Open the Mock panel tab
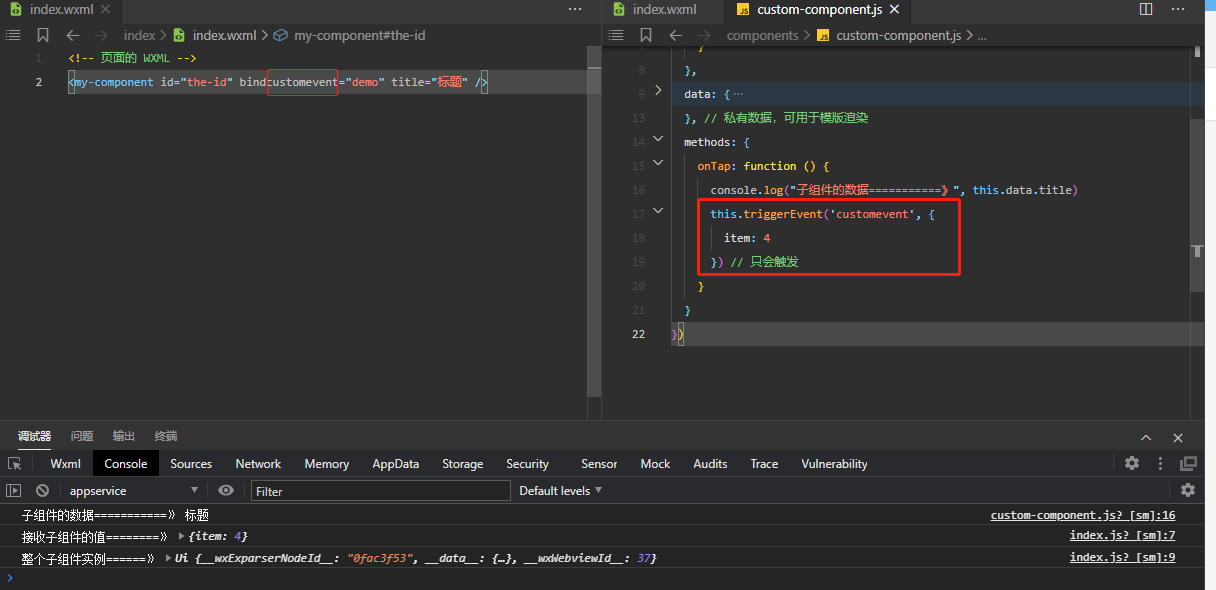The image size is (1216, 590). click(x=655, y=464)
